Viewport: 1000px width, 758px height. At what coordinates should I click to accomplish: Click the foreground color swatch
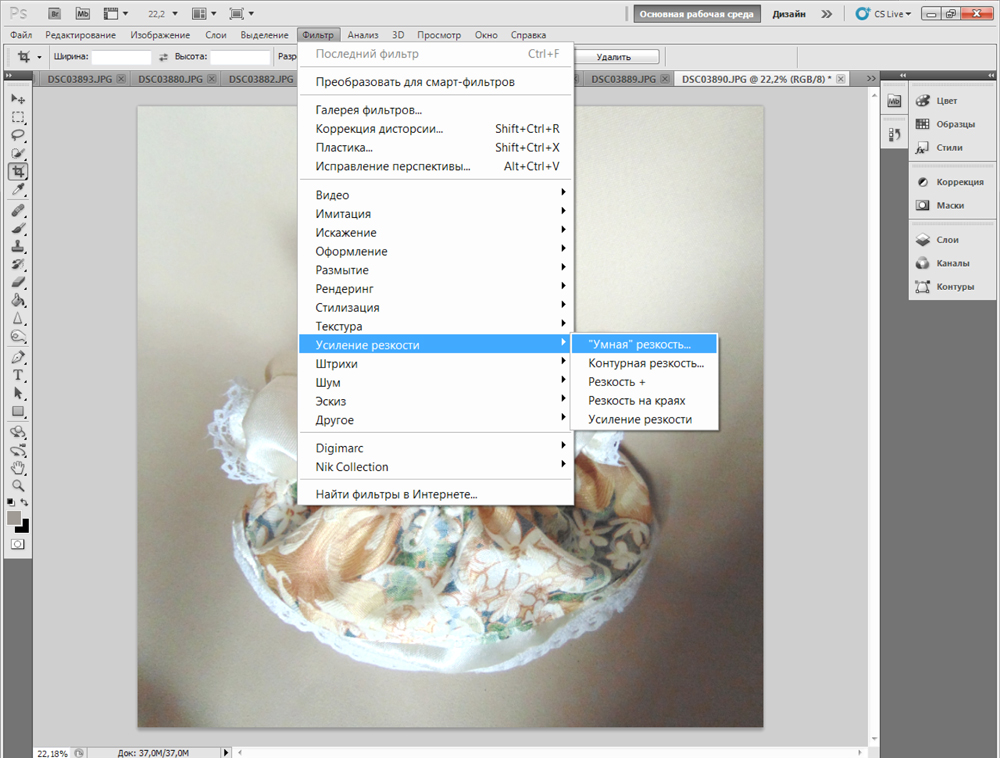coord(13,518)
